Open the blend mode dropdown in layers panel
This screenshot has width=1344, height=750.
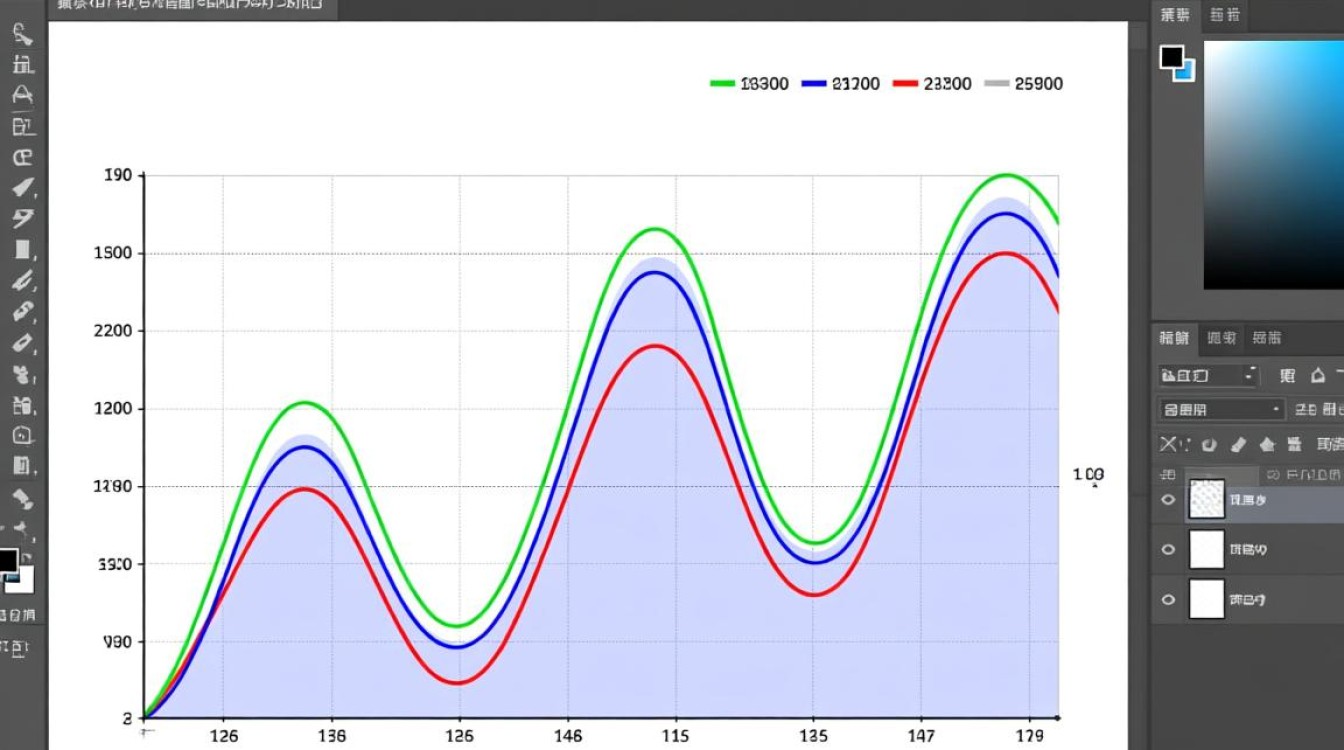pos(1220,409)
